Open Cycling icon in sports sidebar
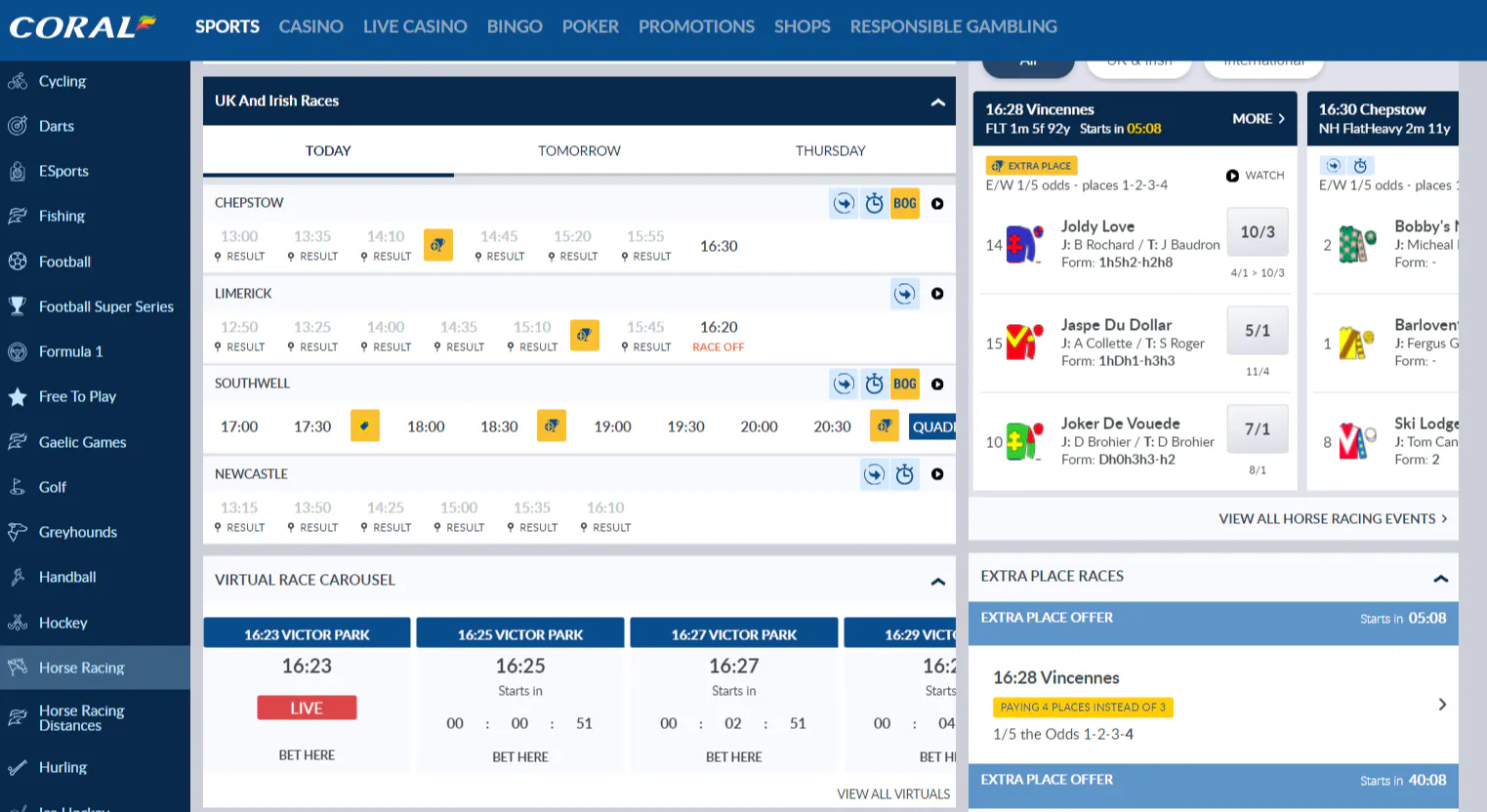Image resolution: width=1487 pixels, height=812 pixels. tap(18, 81)
